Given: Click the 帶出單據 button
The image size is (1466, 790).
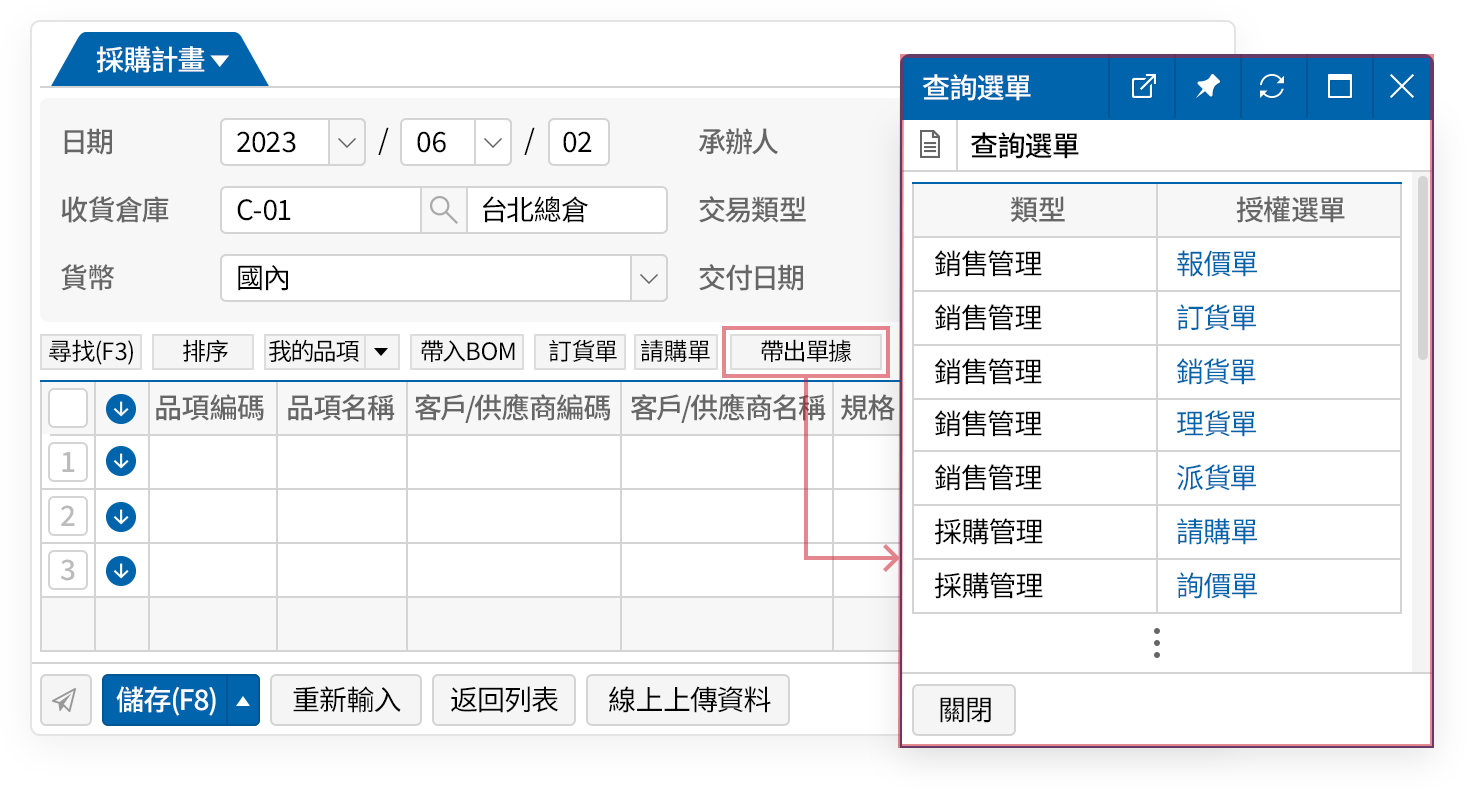Looking at the screenshot, I should 805,351.
